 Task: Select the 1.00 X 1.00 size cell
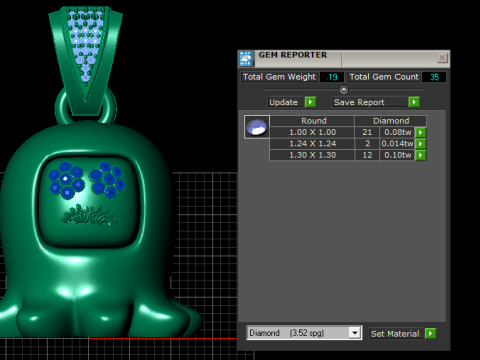[312, 132]
